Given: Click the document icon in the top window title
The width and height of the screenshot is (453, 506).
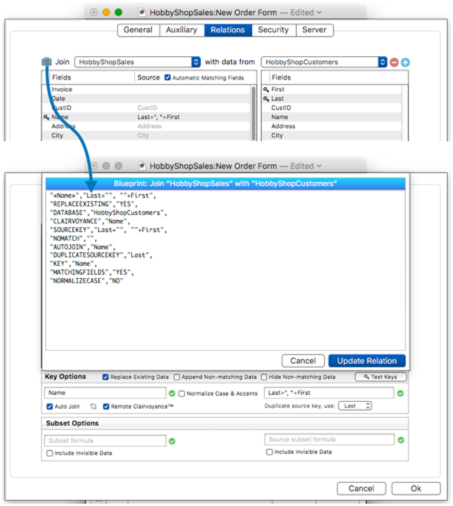Looking at the screenshot, I should 142,12.
